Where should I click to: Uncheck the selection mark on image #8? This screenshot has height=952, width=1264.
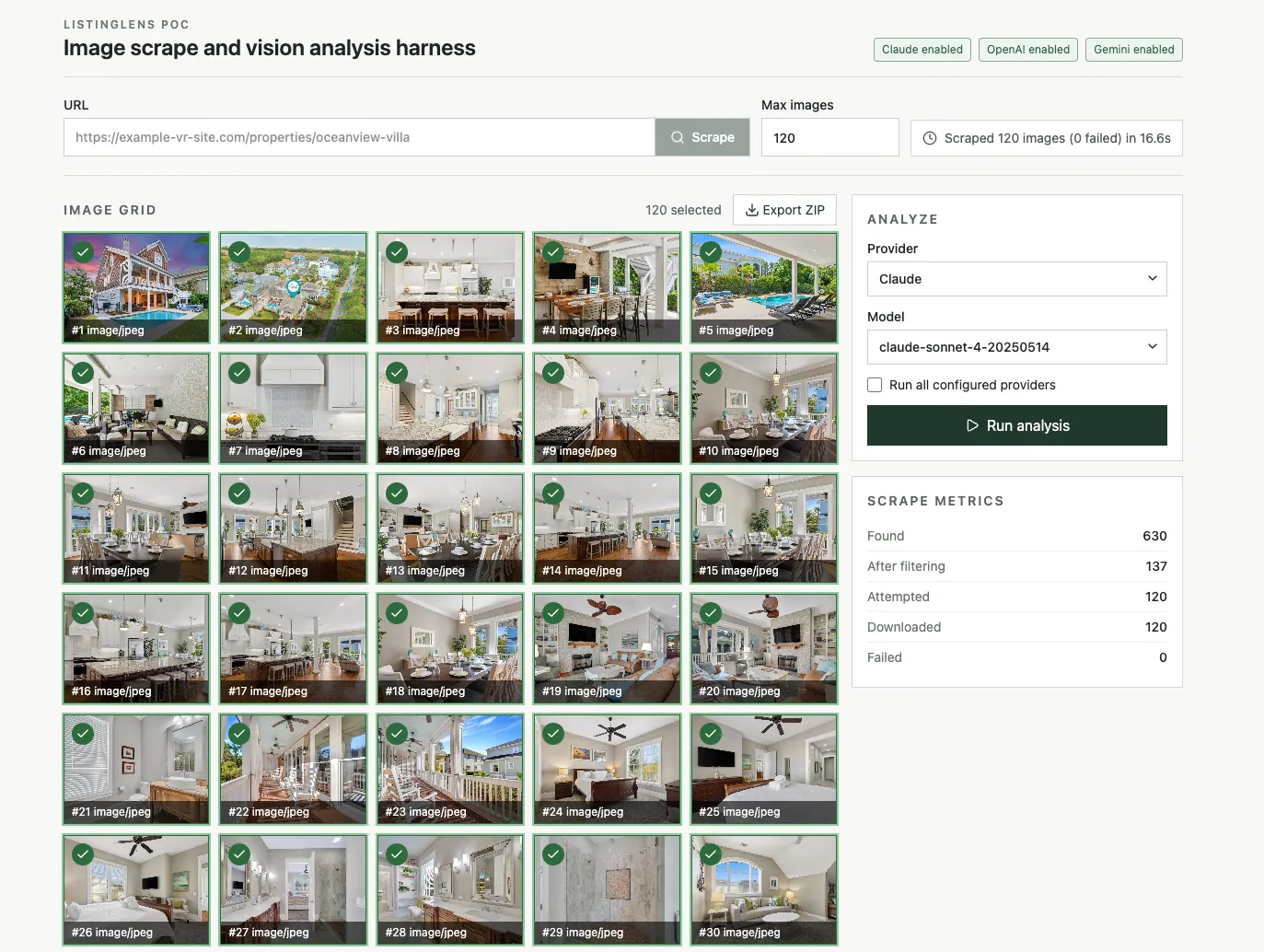(397, 372)
